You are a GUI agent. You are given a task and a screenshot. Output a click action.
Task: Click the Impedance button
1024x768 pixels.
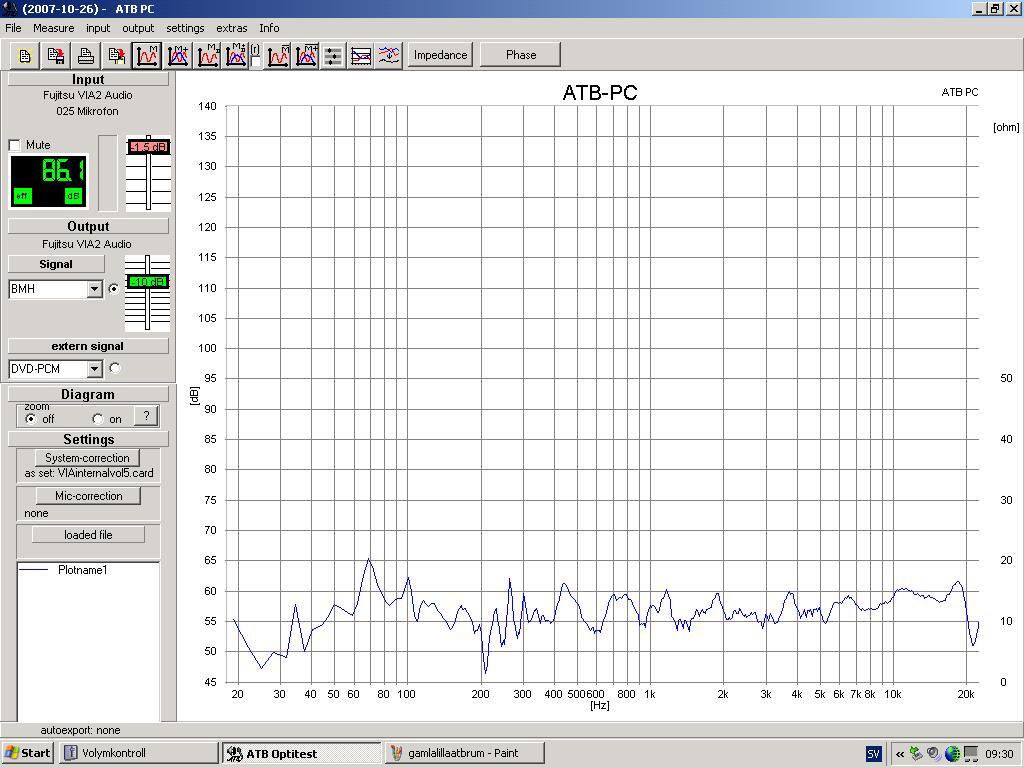point(440,55)
